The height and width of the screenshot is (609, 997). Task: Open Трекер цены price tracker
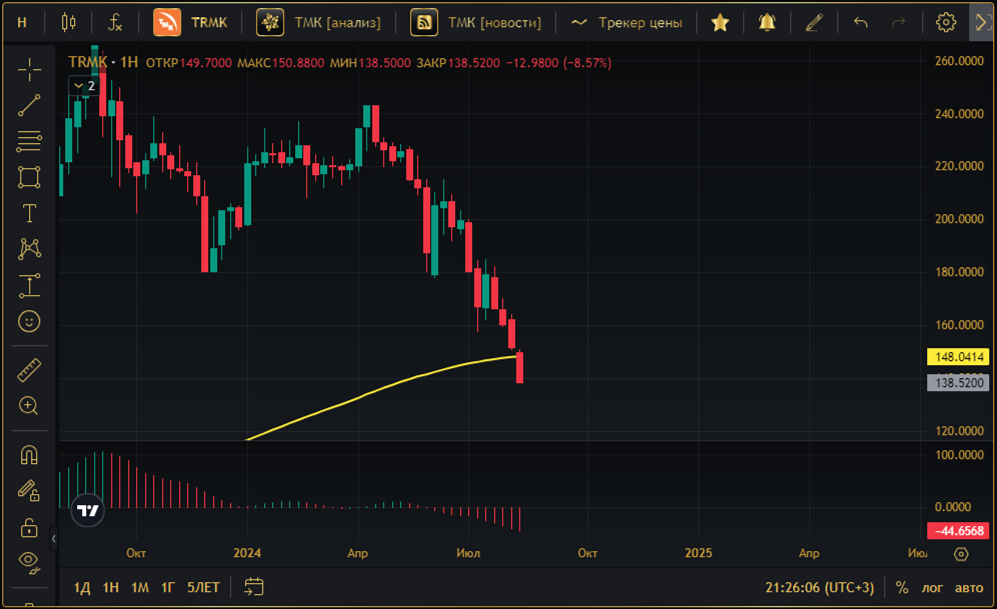tap(627, 23)
